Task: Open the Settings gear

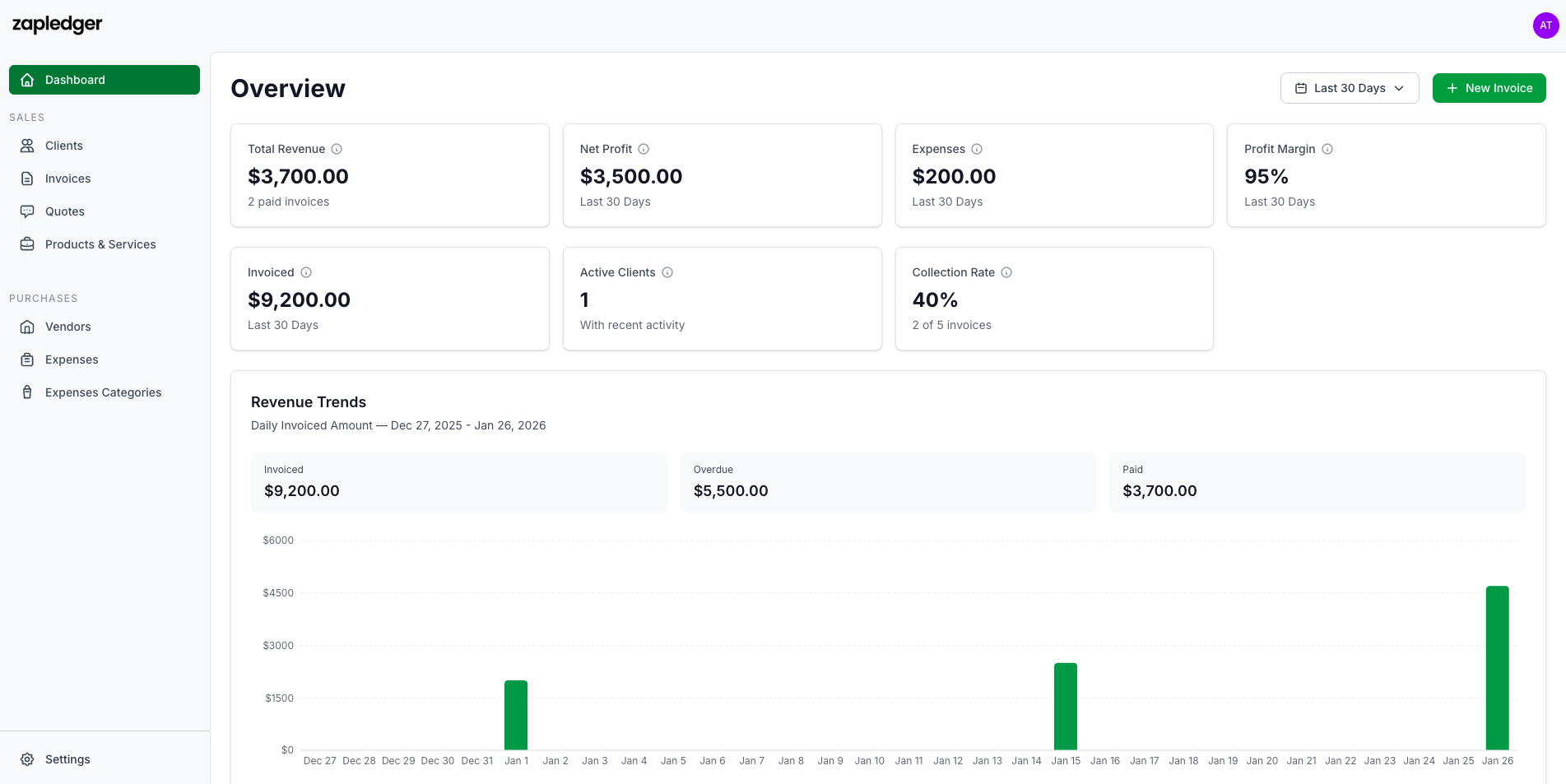Action: click(27, 758)
